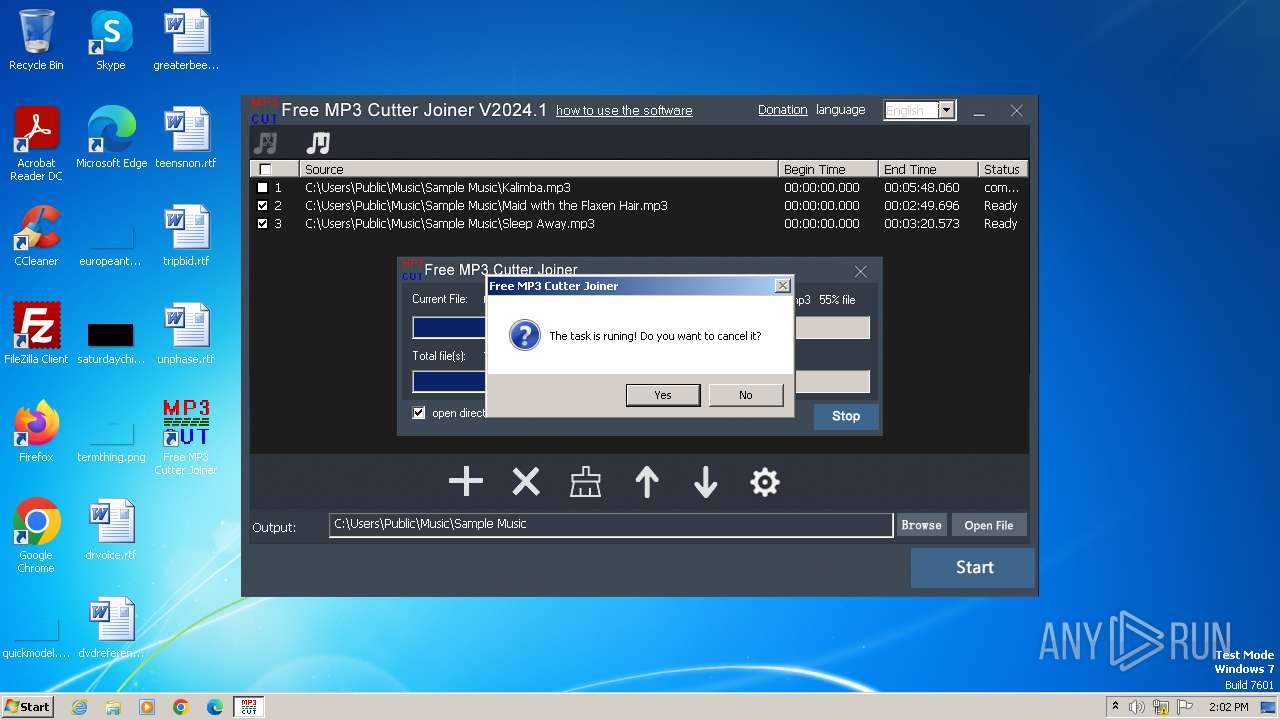This screenshot has height=720, width=1280.
Task: Click the Current File progress bar
Action: 641,328
